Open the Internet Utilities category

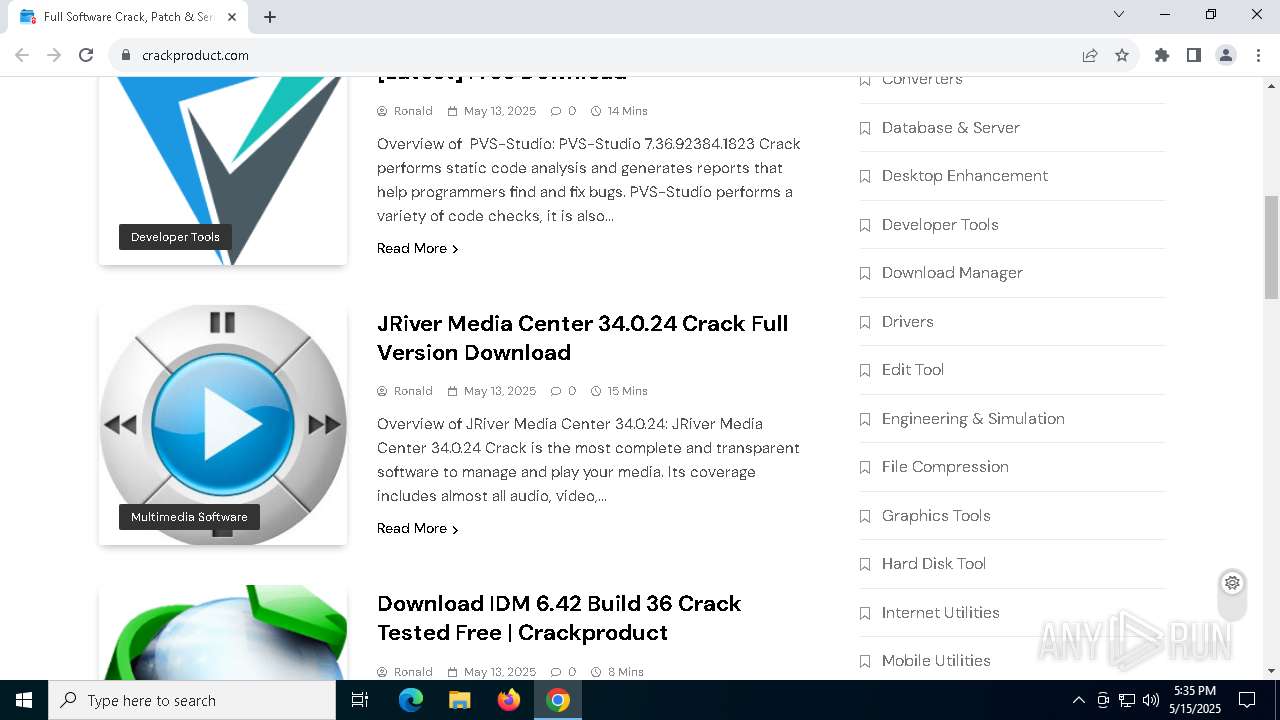click(x=941, y=612)
